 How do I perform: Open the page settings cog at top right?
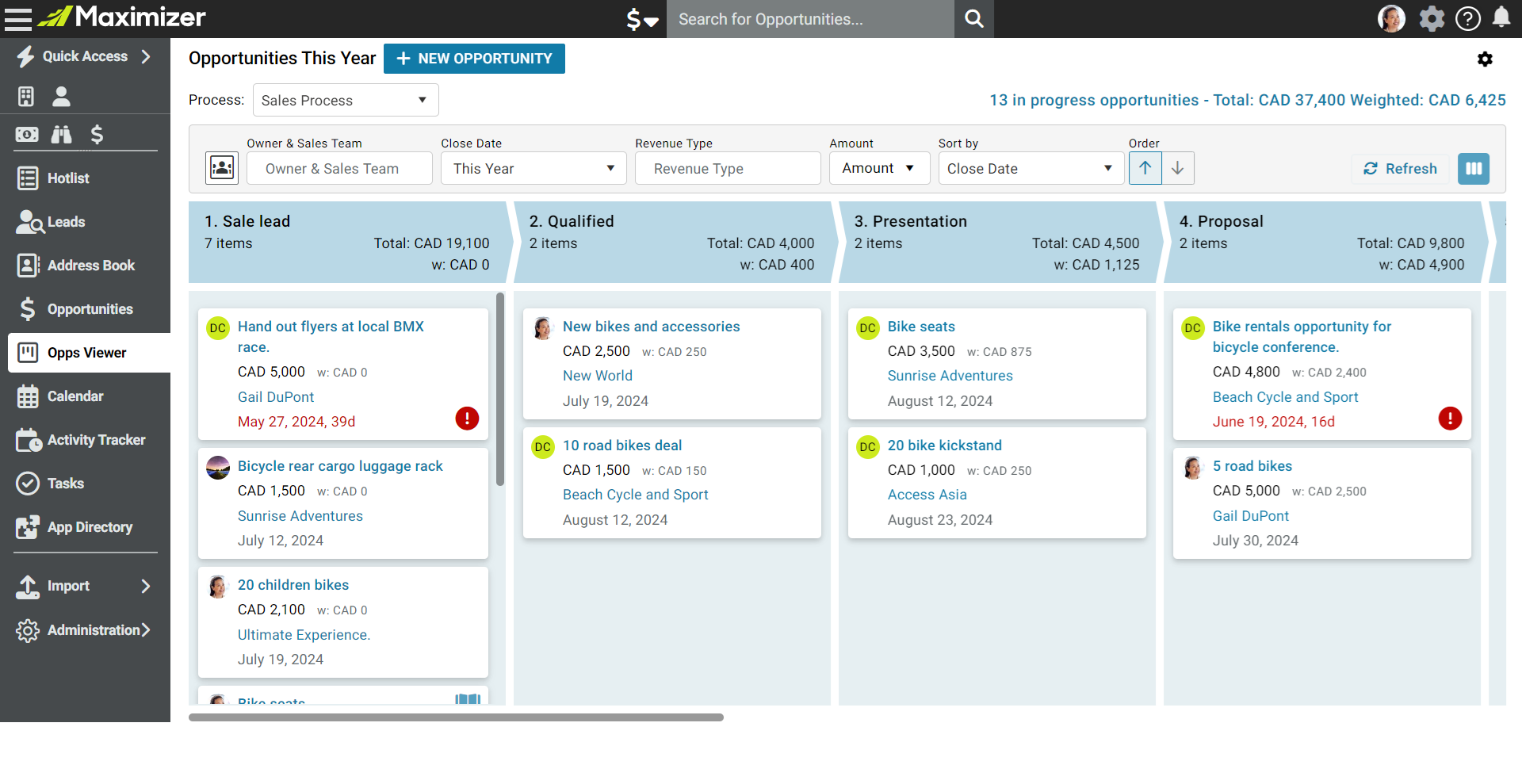point(1485,59)
